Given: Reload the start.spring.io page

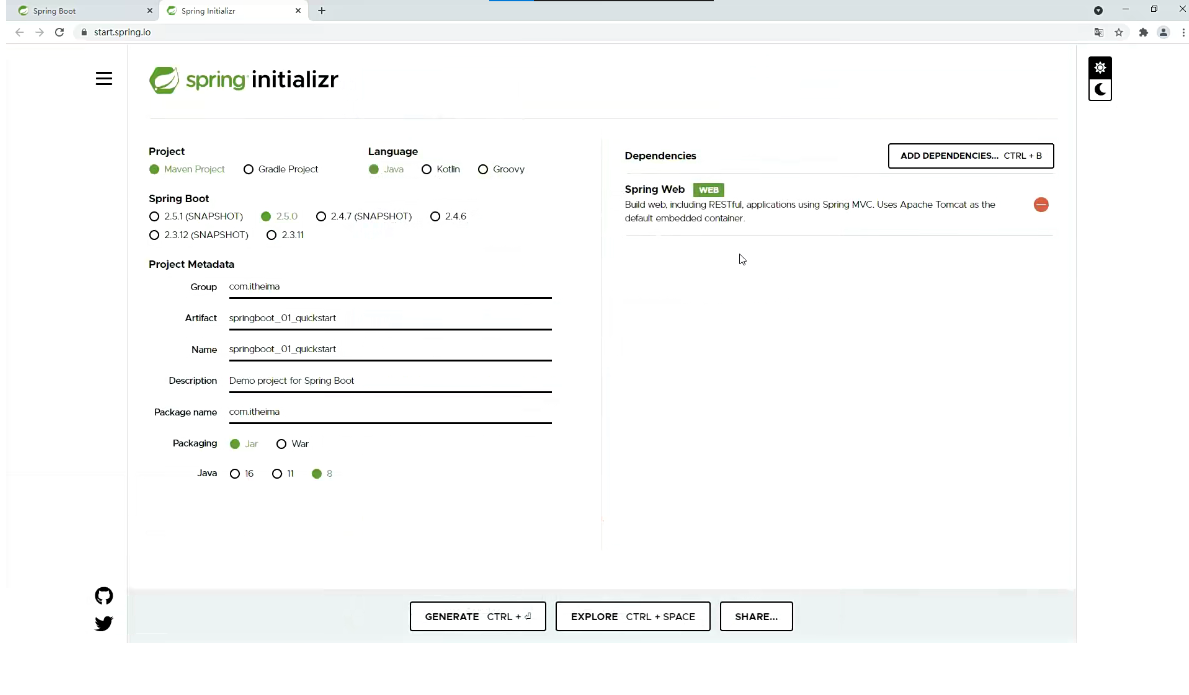Looking at the screenshot, I should [59, 32].
